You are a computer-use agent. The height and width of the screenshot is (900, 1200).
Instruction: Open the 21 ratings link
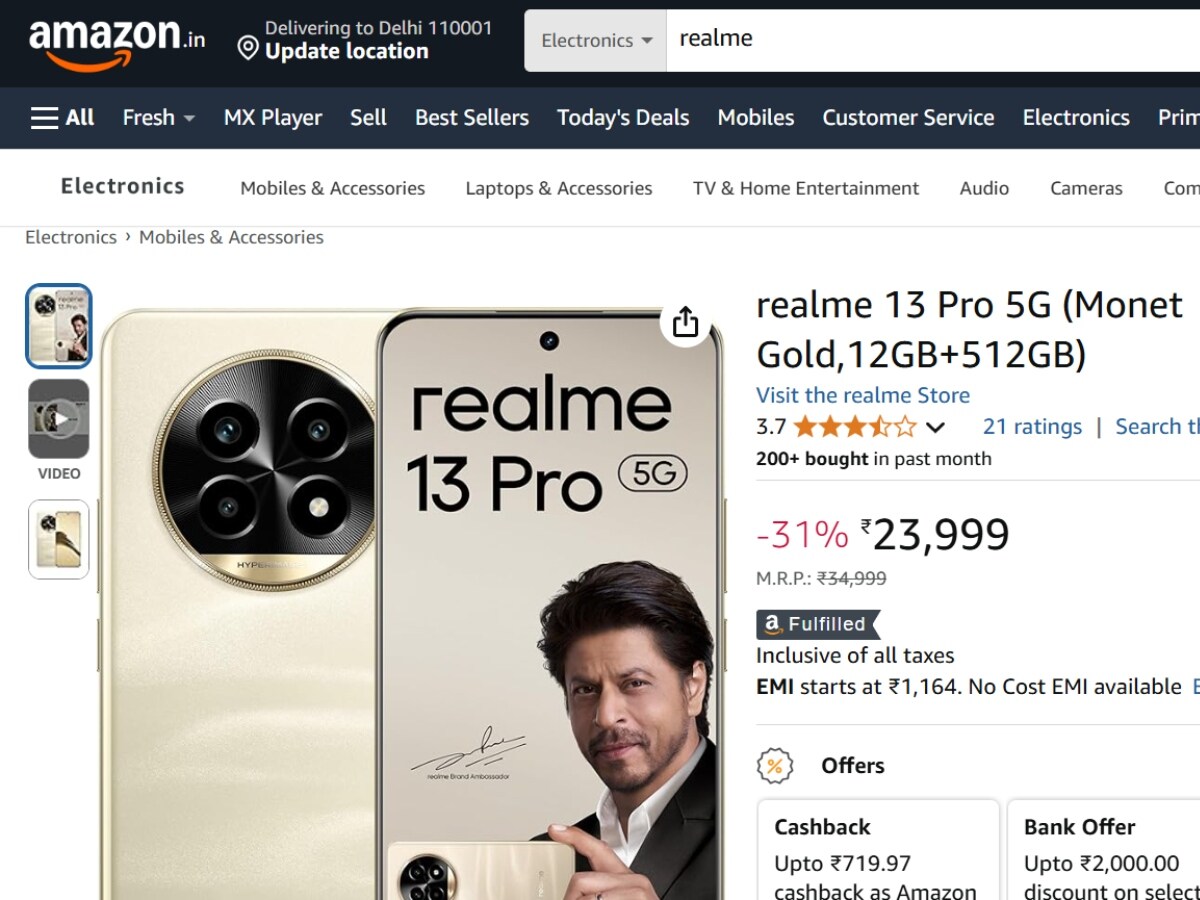click(x=1032, y=427)
